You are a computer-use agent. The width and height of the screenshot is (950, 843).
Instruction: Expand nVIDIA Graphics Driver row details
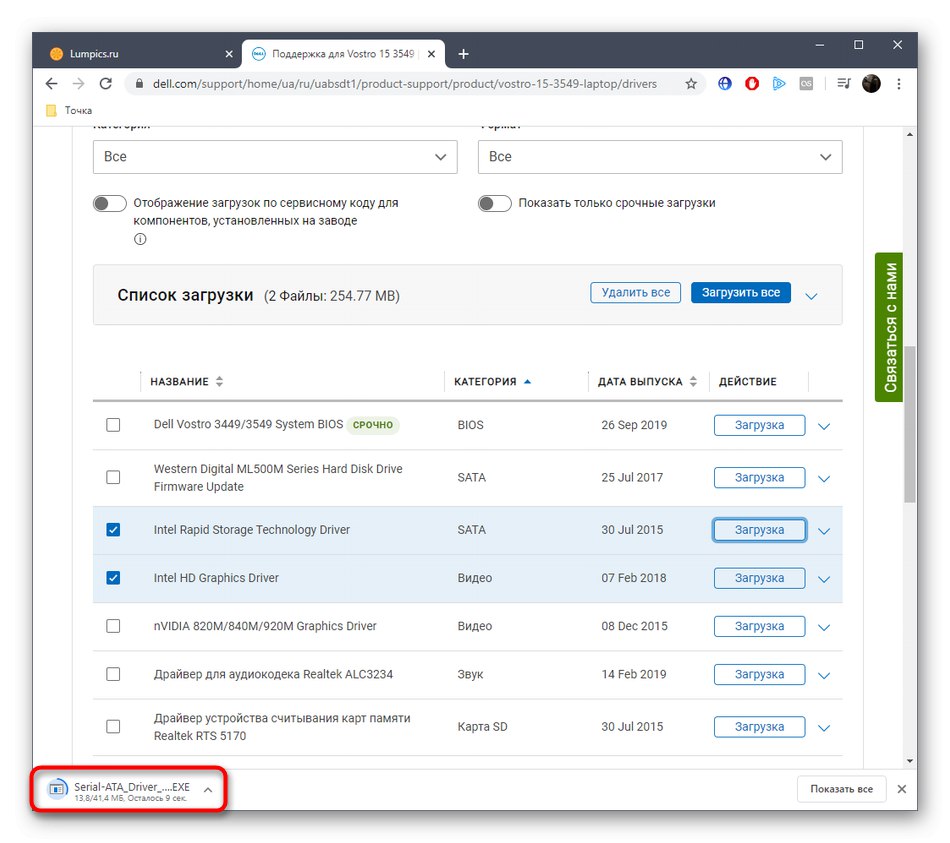824,627
